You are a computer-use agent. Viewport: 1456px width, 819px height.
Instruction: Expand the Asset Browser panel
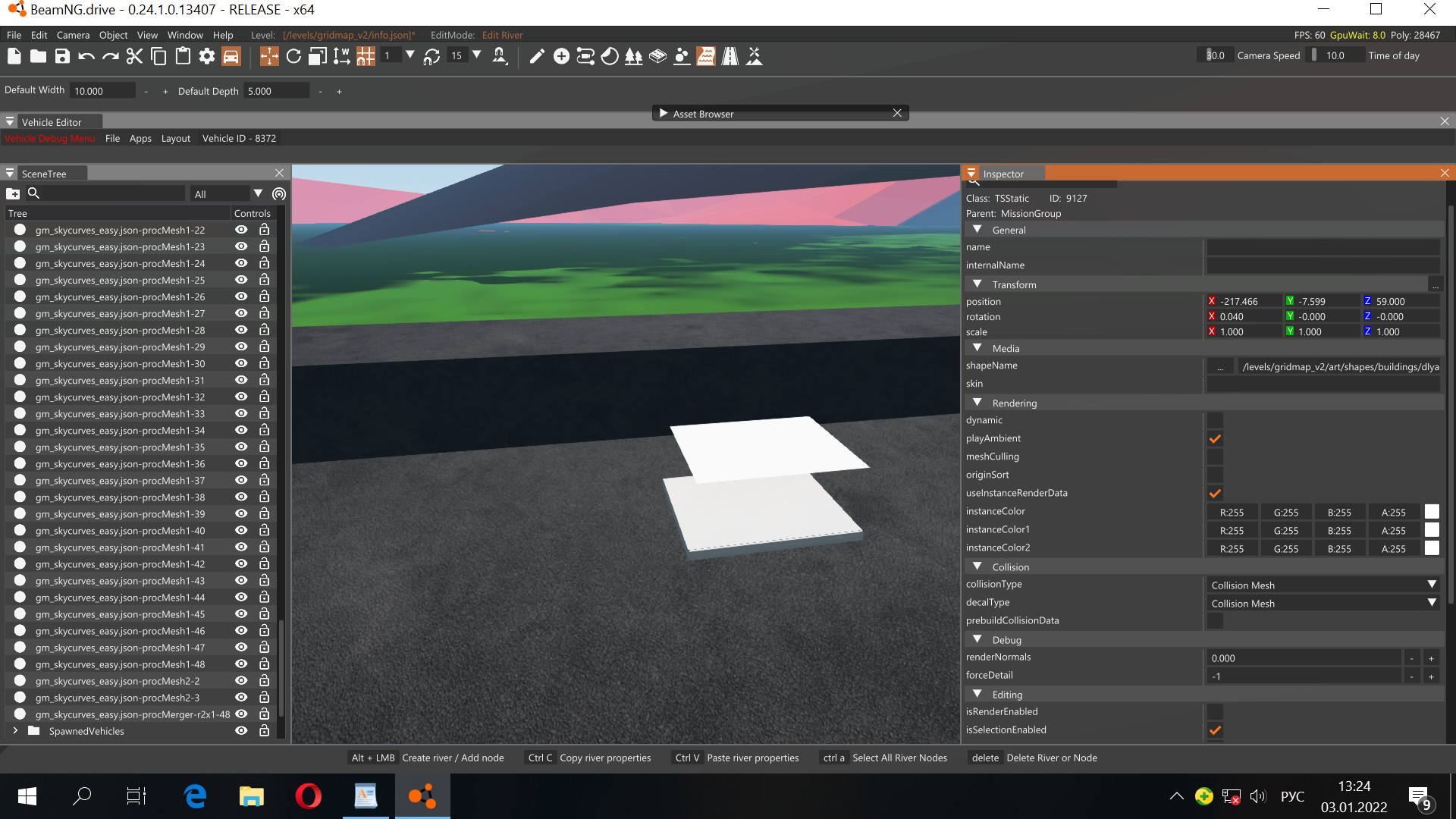(664, 114)
